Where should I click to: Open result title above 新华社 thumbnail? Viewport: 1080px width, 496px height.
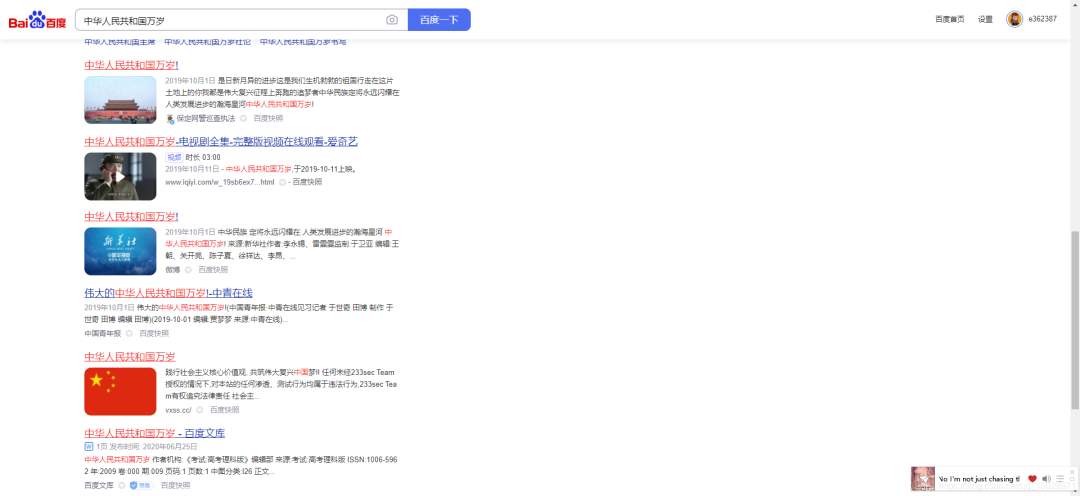(x=132, y=216)
